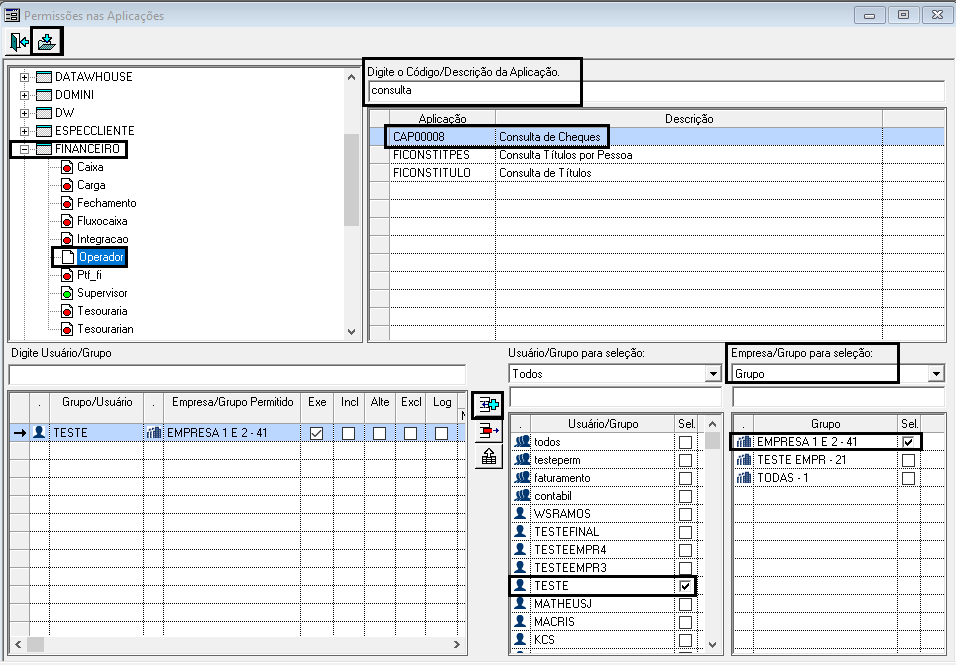Click the Grupo/Usuário column header

coord(96,406)
